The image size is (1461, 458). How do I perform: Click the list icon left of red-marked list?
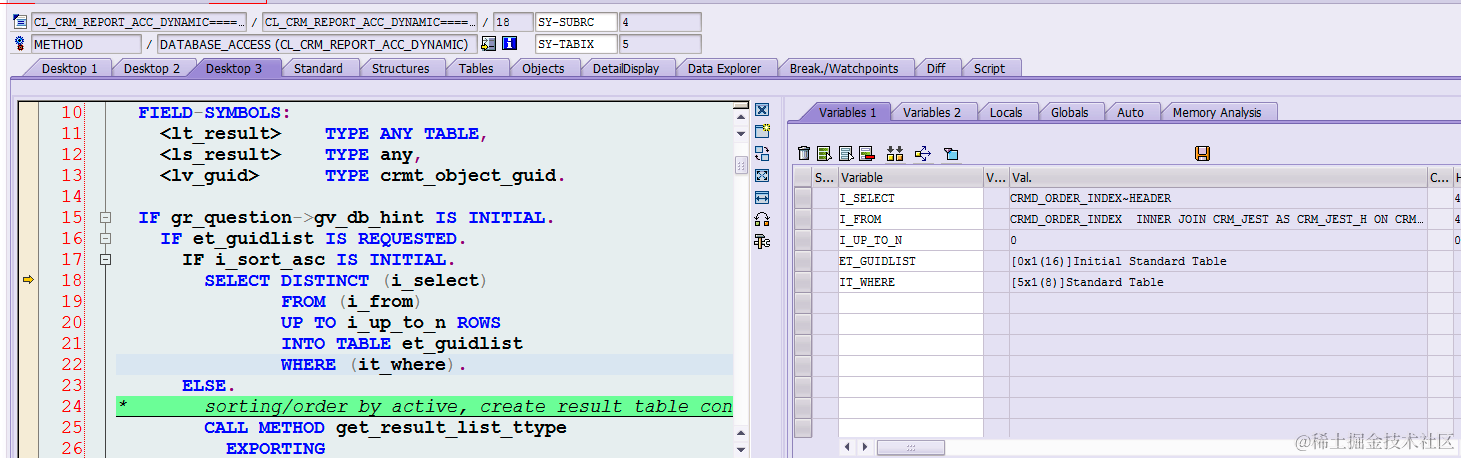846,153
